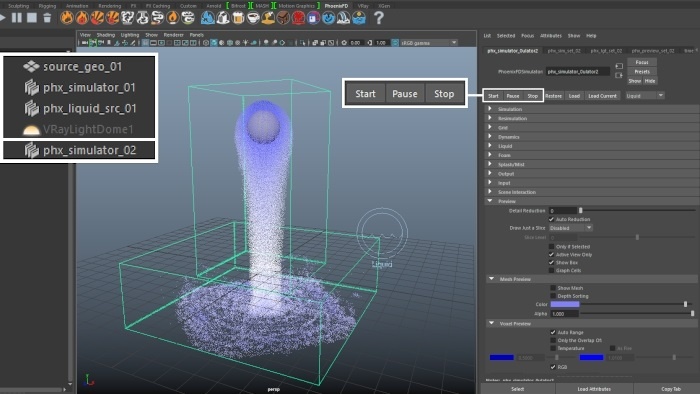Image resolution: width=700 pixels, height=394 pixels.
Task: Open the Draw Just a Slice dropdown
Action: click(x=571, y=228)
